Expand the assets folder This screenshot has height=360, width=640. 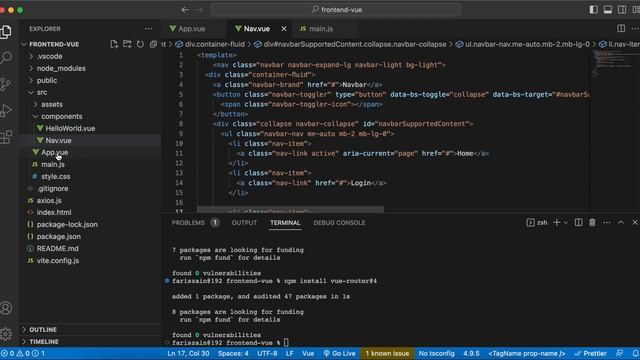(x=36, y=104)
